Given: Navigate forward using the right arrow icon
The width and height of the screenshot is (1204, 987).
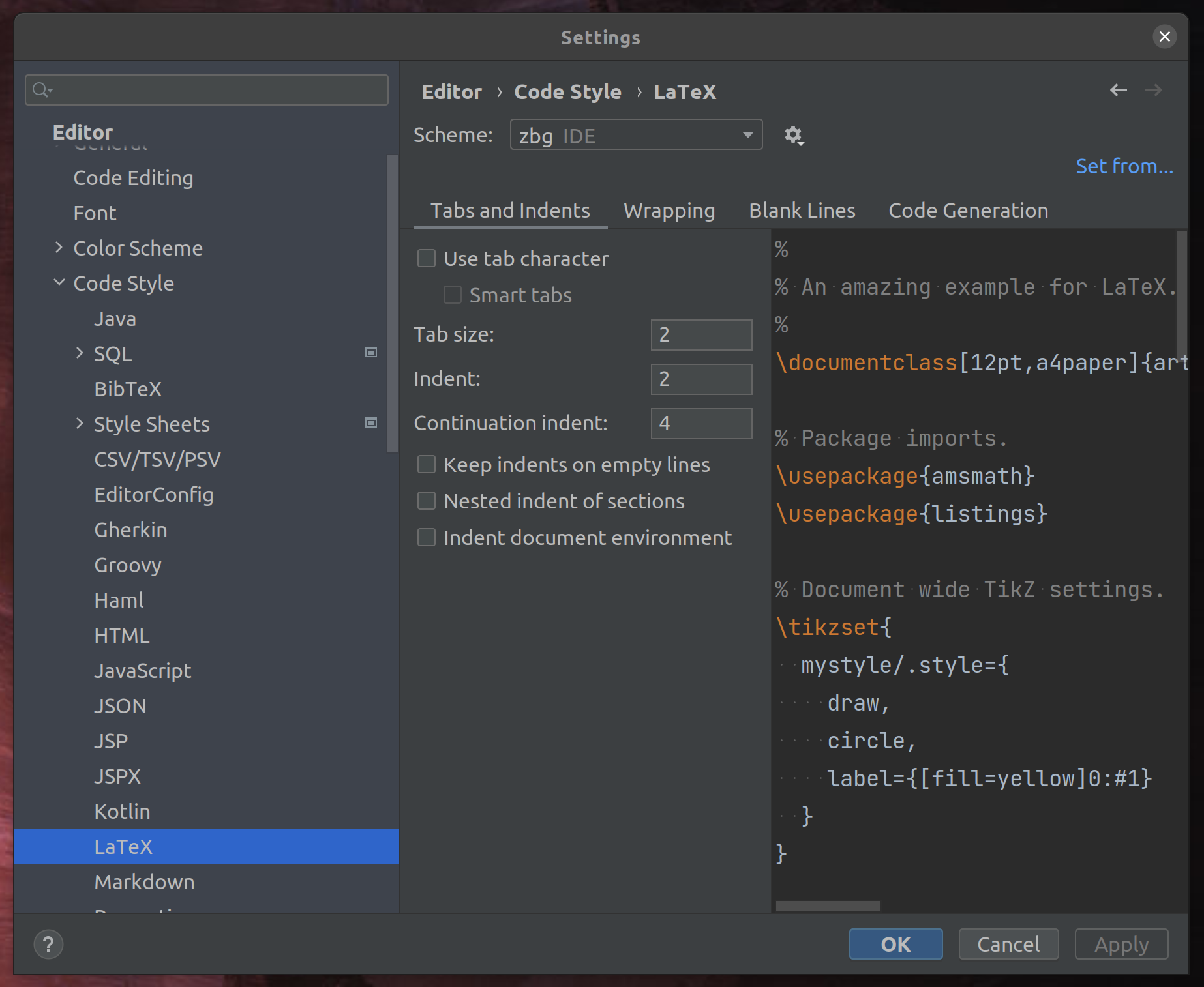Looking at the screenshot, I should click(x=1154, y=91).
